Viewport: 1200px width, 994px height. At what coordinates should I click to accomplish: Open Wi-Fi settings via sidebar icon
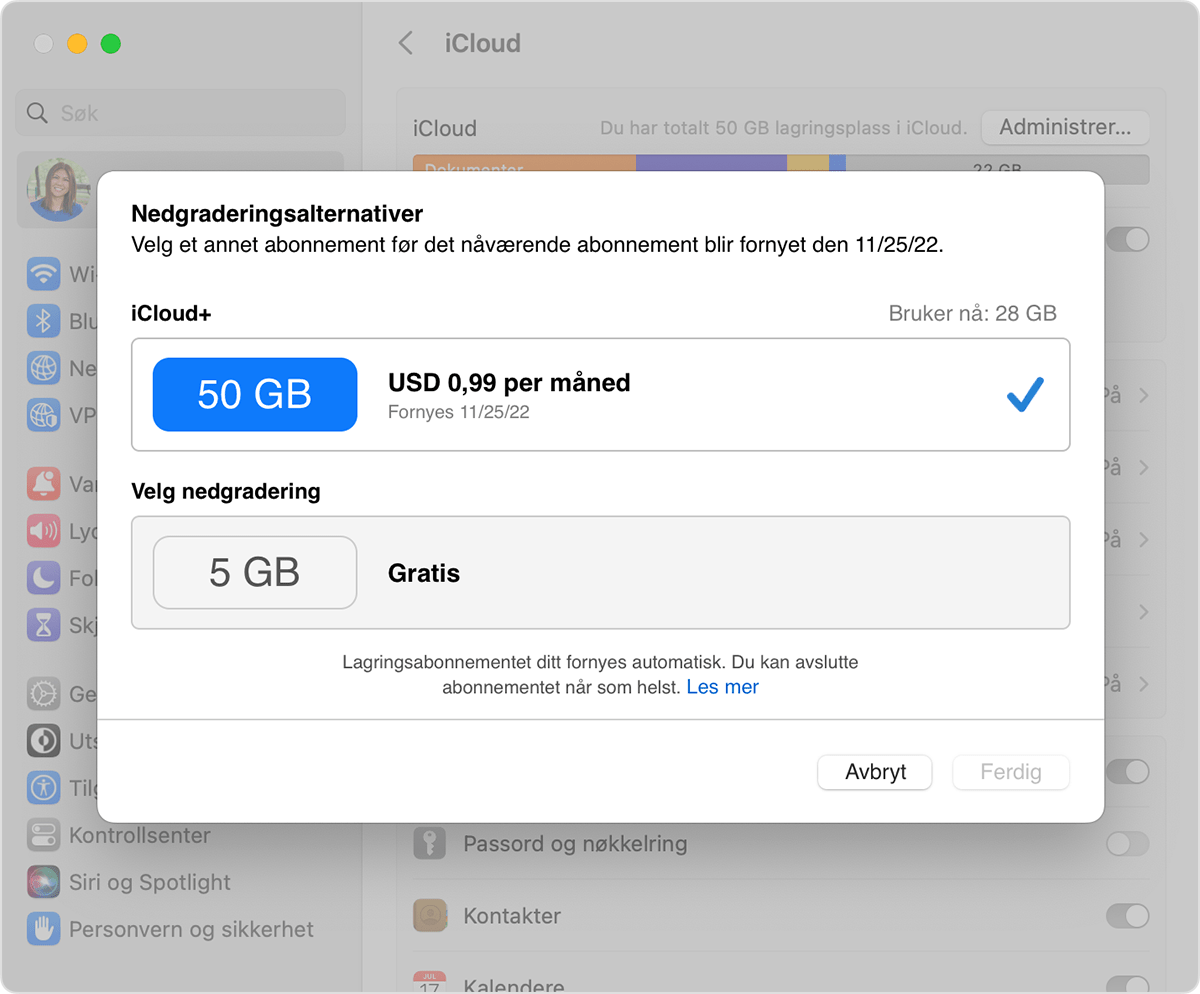pos(44,274)
